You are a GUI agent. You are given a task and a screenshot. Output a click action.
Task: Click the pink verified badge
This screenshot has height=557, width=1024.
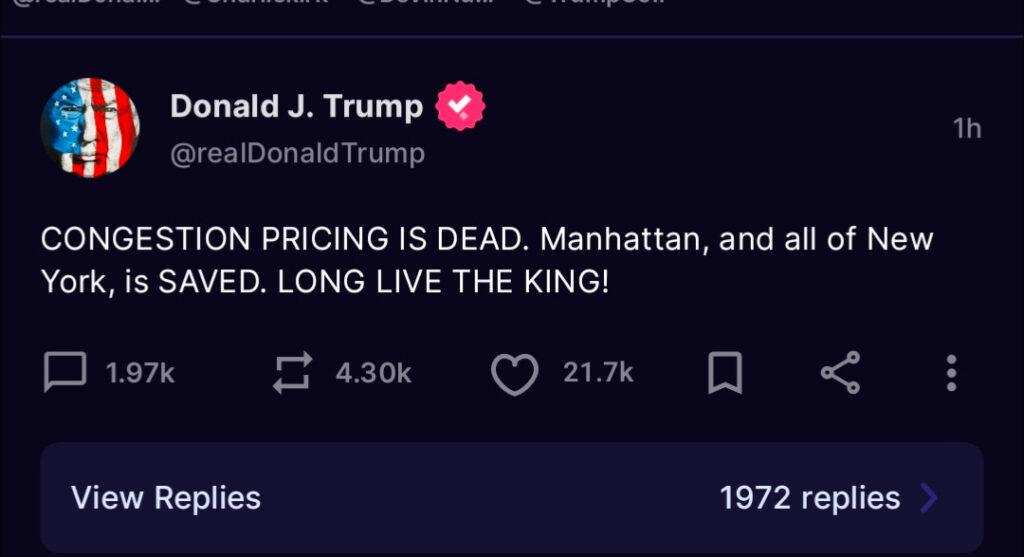click(x=460, y=106)
